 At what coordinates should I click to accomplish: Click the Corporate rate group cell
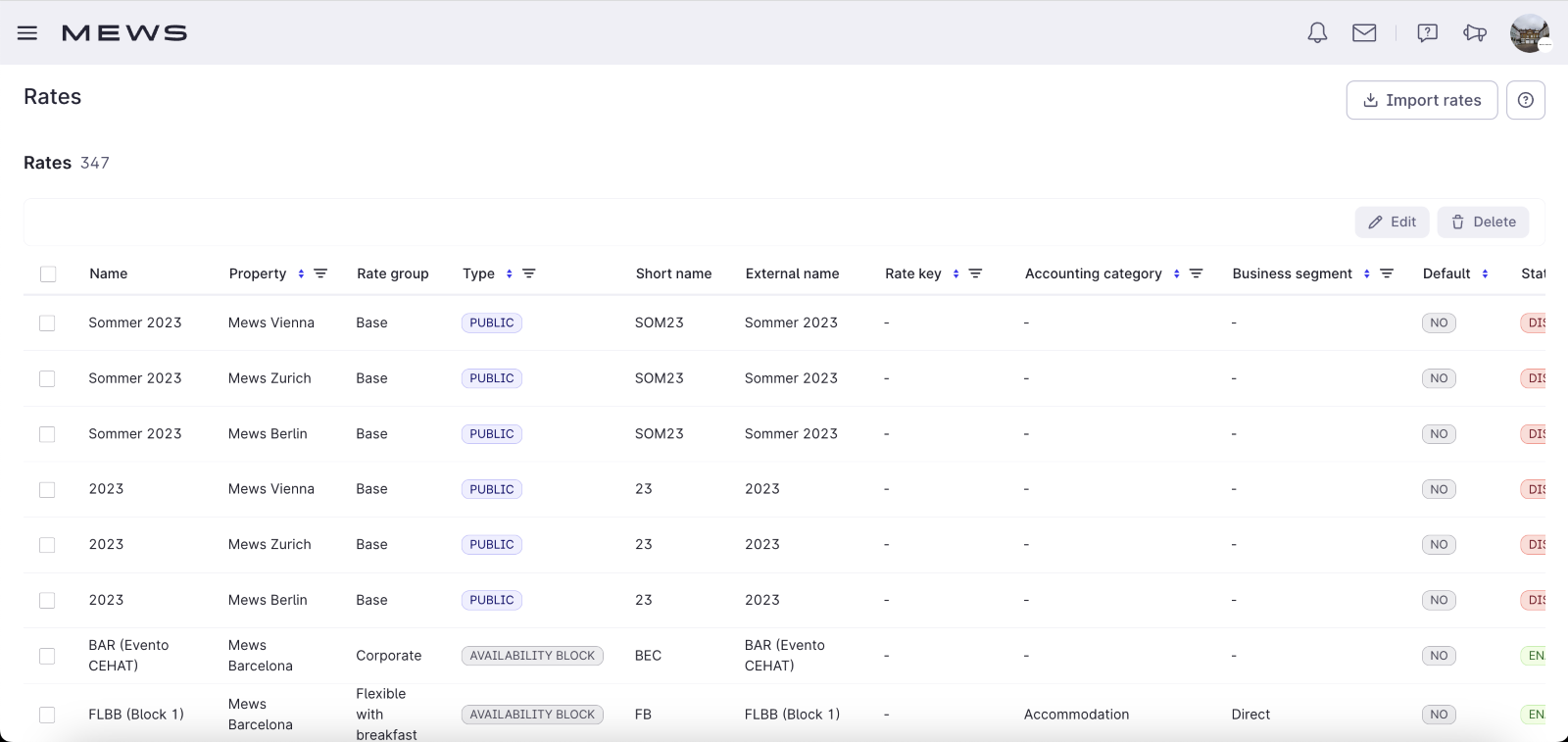click(x=389, y=656)
